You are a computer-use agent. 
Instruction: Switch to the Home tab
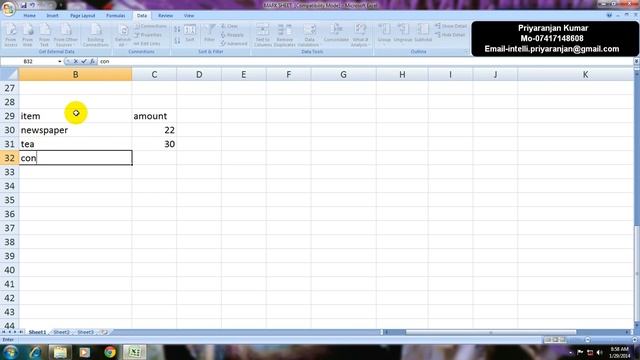29,16
